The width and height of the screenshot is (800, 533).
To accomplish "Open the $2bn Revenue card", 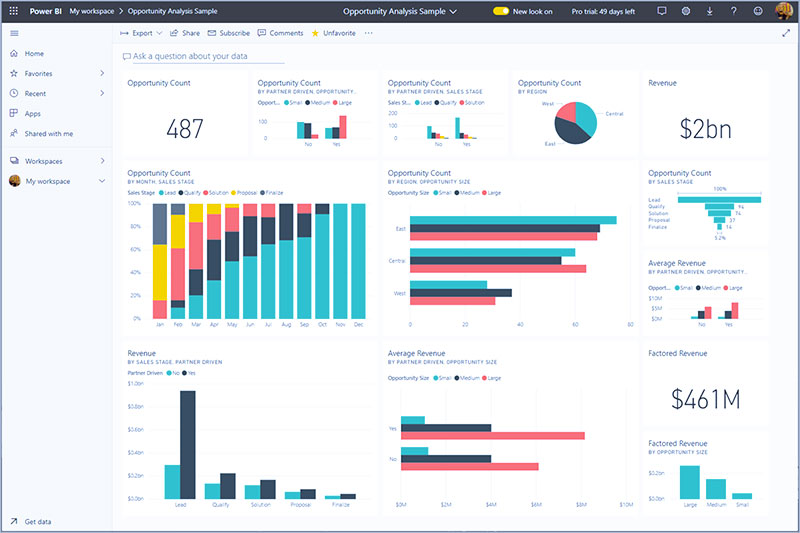I will pyautogui.click(x=705, y=115).
